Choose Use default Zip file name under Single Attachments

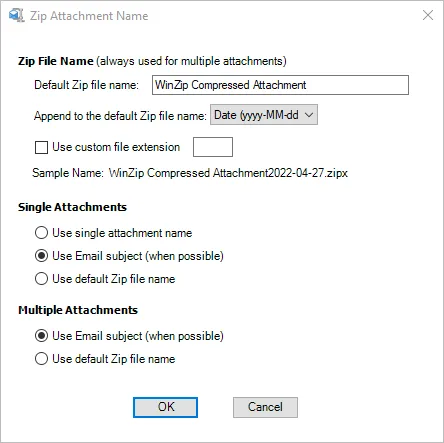pos(41,279)
